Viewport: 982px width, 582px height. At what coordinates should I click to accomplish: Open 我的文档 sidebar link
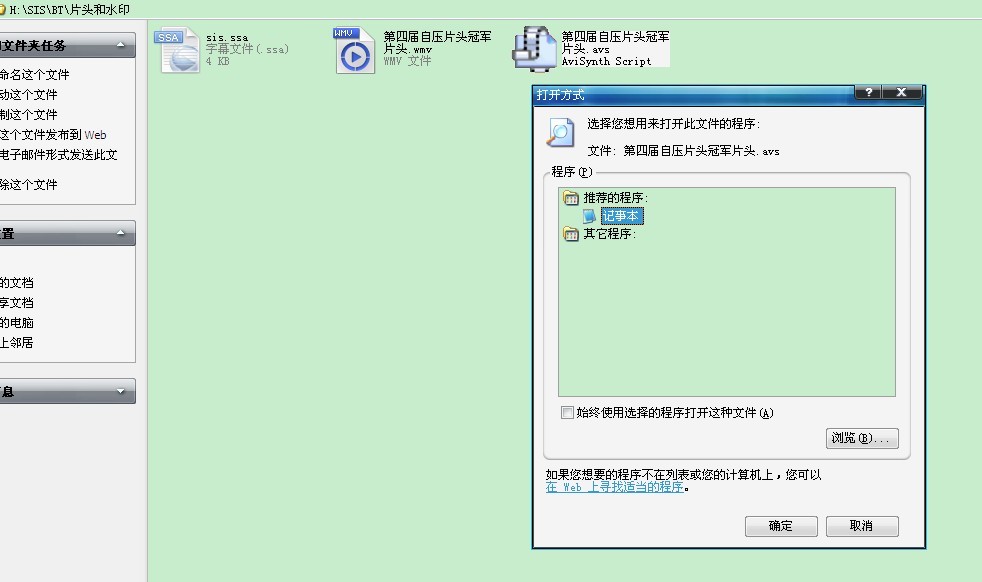tap(17, 283)
